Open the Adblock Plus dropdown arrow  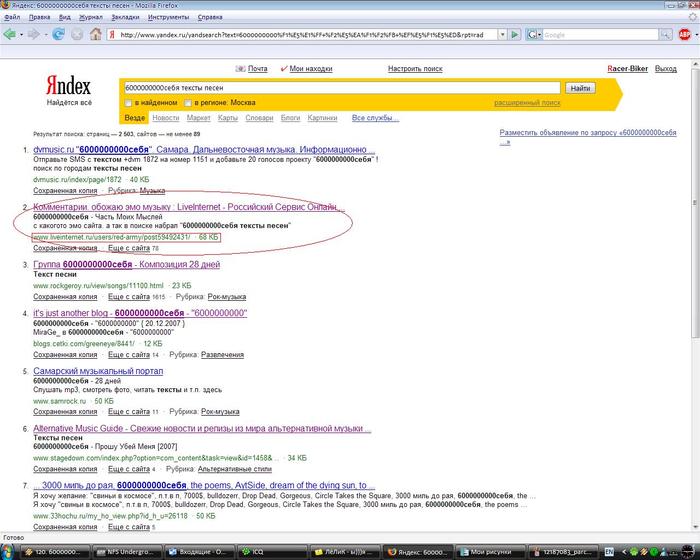click(696, 35)
